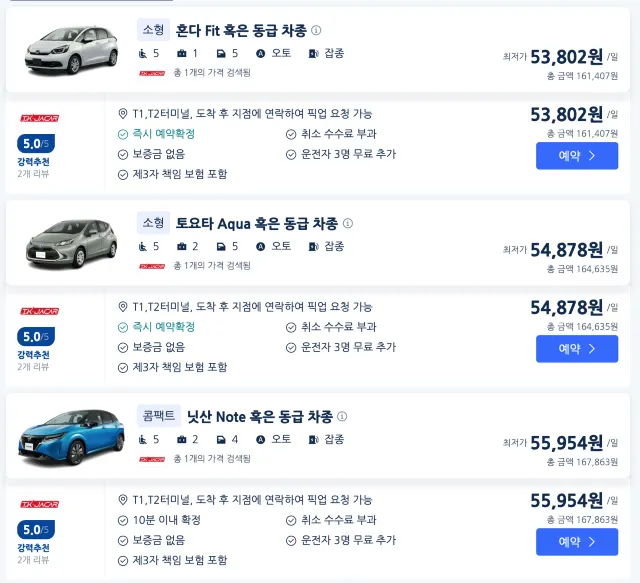Click supplier logo in 혼다 Fit offer row

38,118
